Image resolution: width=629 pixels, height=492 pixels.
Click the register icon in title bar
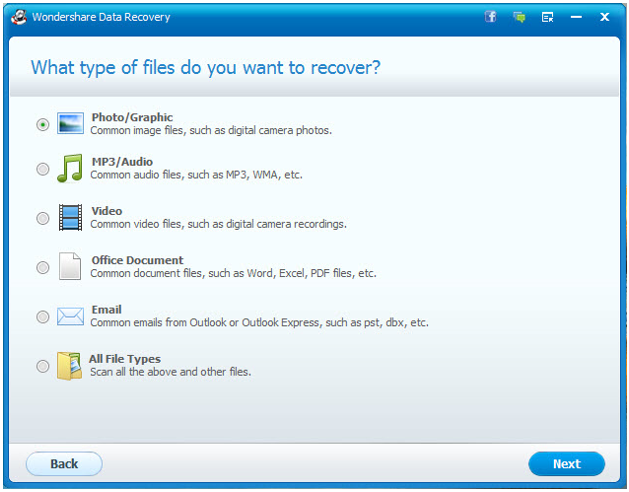548,17
